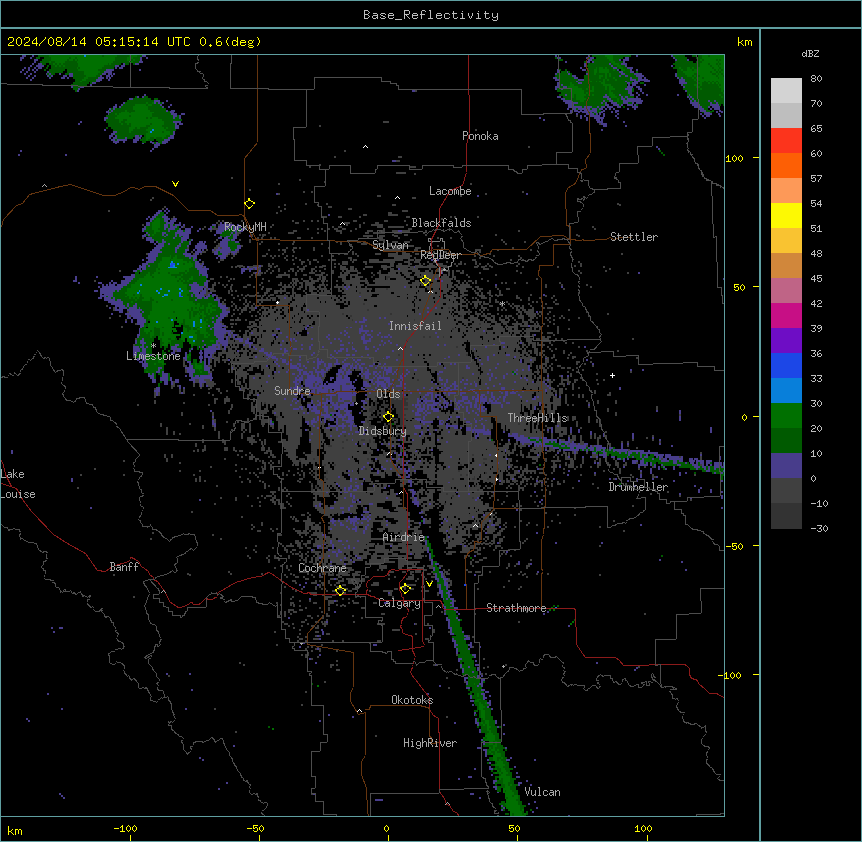Select the dBZ legend heading
This screenshot has width=862, height=842.
pyautogui.click(x=810, y=54)
